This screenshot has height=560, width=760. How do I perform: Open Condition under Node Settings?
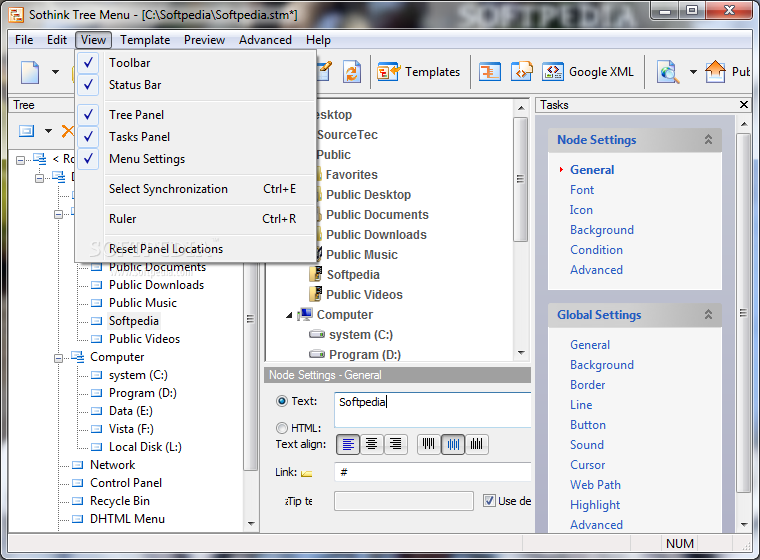pyautogui.click(x=596, y=250)
